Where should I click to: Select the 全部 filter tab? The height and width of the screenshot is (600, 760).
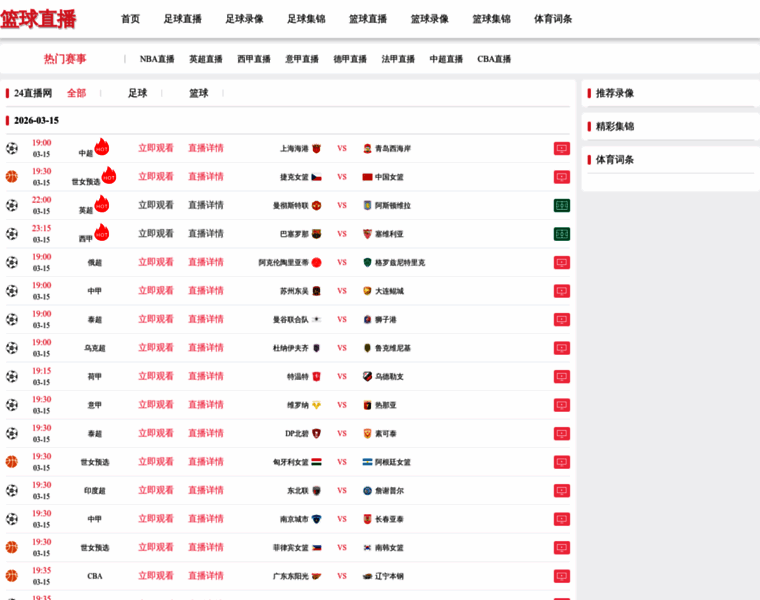tap(76, 93)
